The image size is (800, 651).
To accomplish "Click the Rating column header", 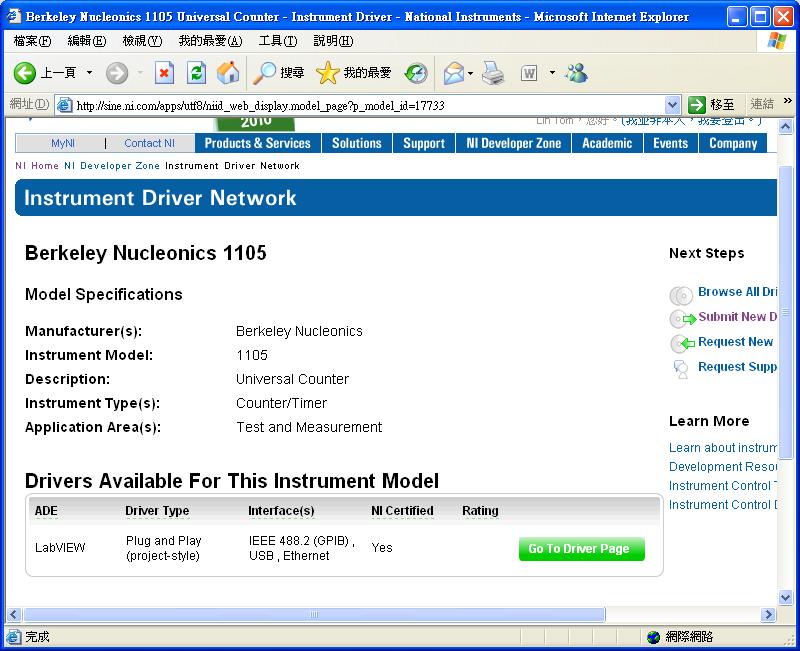I will pyautogui.click(x=480, y=511).
